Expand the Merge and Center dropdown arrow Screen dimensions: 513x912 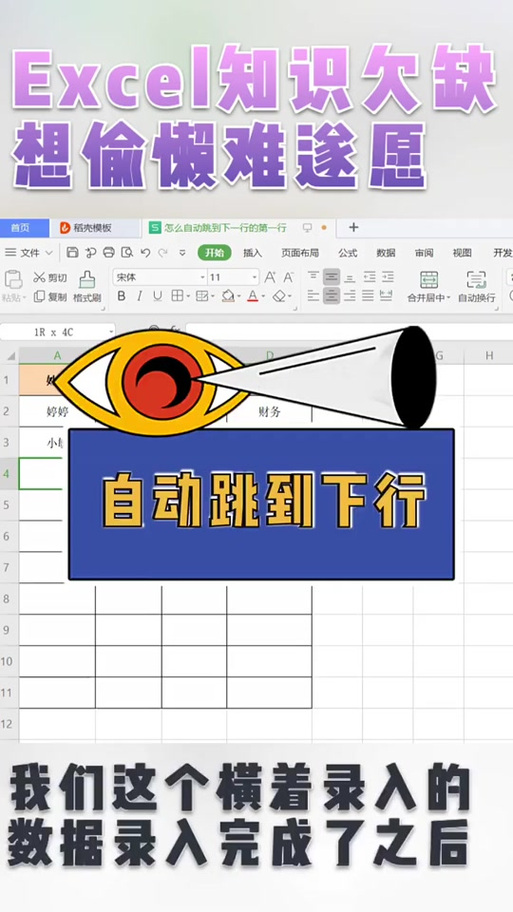pyautogui.click(x=448, y=298)
